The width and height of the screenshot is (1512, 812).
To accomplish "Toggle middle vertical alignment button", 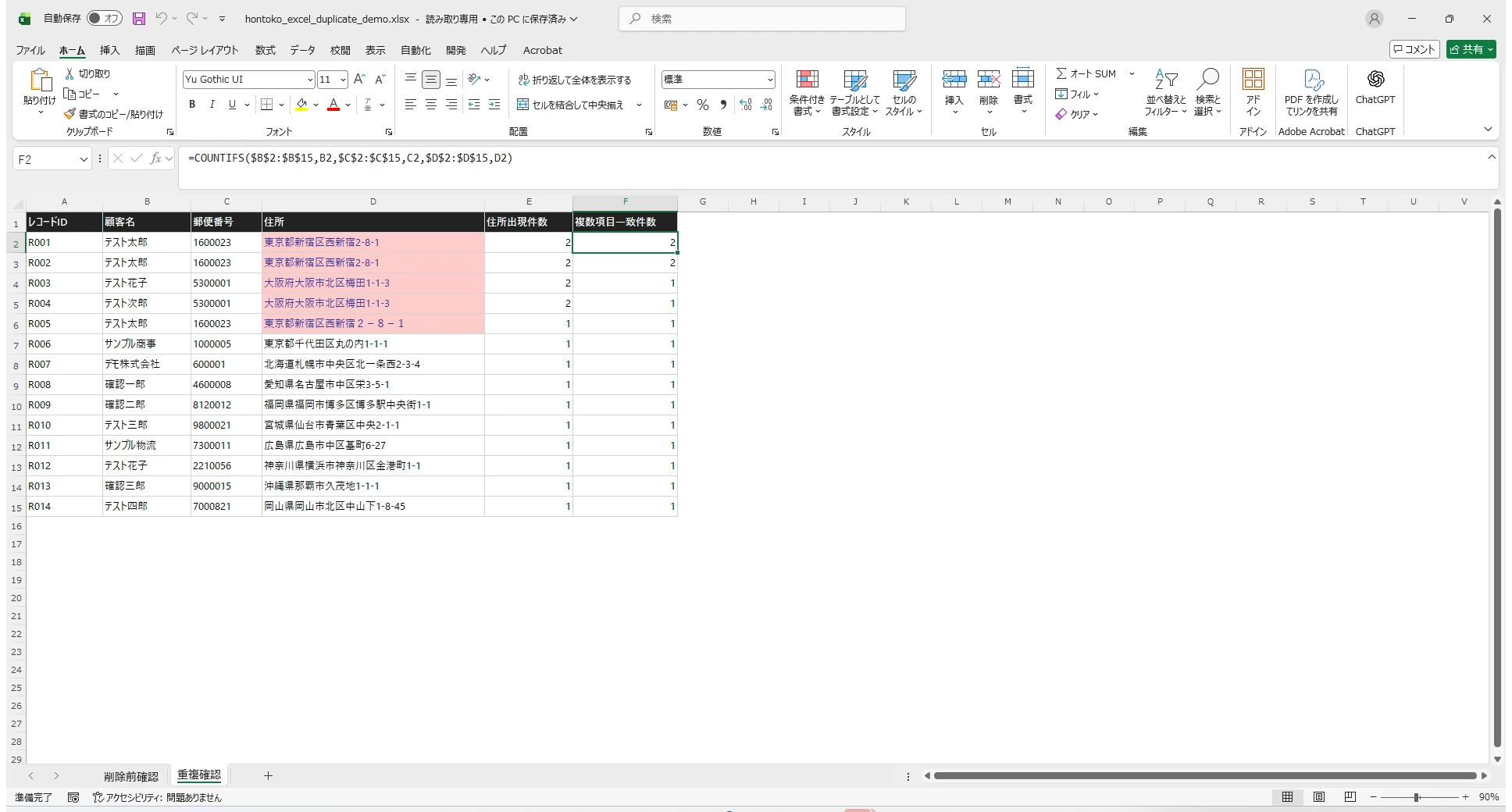I will pyautogui.click(x=431, y=80).
